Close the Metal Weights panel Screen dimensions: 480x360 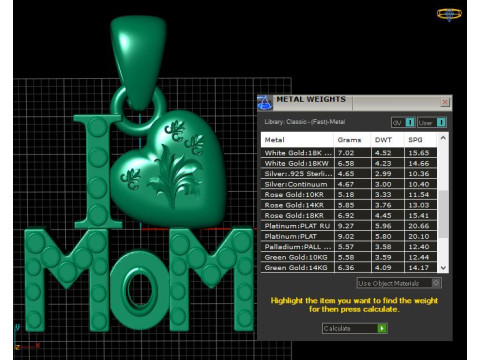[445, 102]
